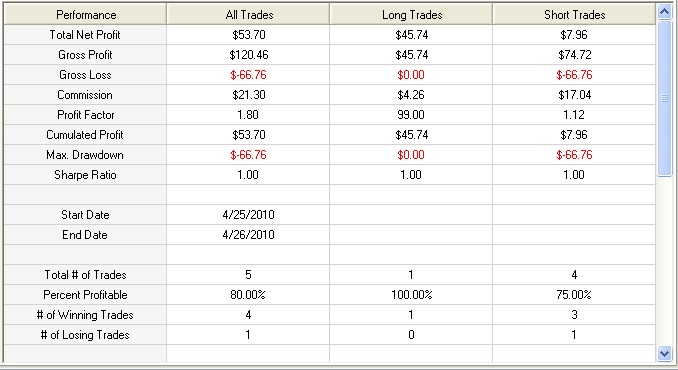Select the # of Losing Trades label
This screenshot has height=370, width=678.
[85, 335]
